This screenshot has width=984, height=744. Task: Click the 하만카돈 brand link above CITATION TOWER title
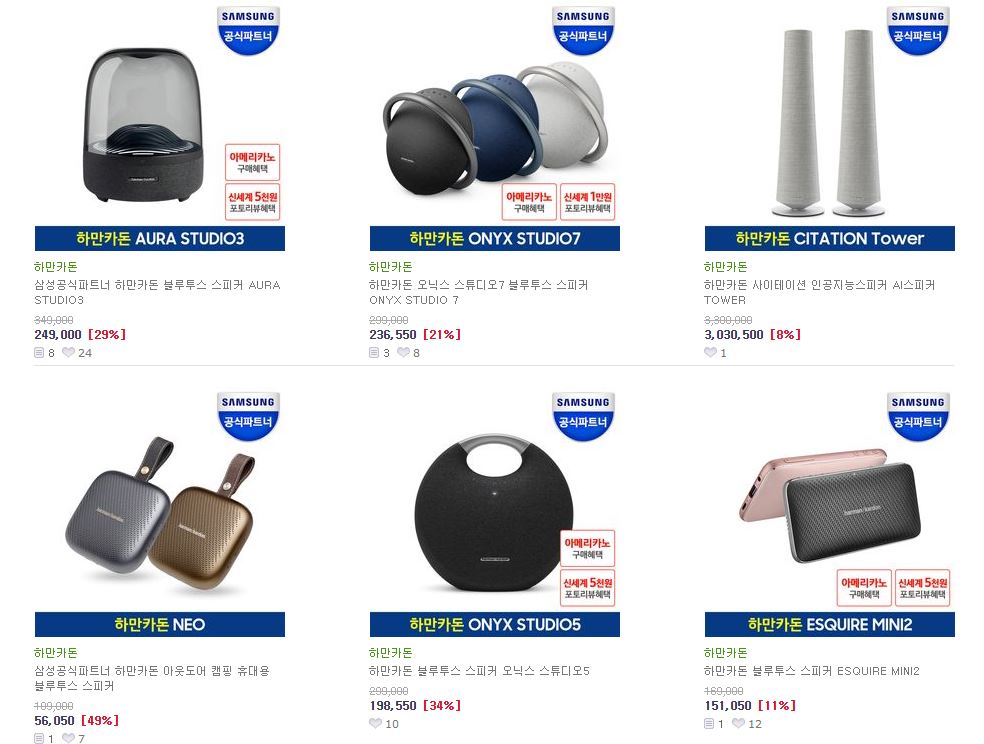coord(725,267)
